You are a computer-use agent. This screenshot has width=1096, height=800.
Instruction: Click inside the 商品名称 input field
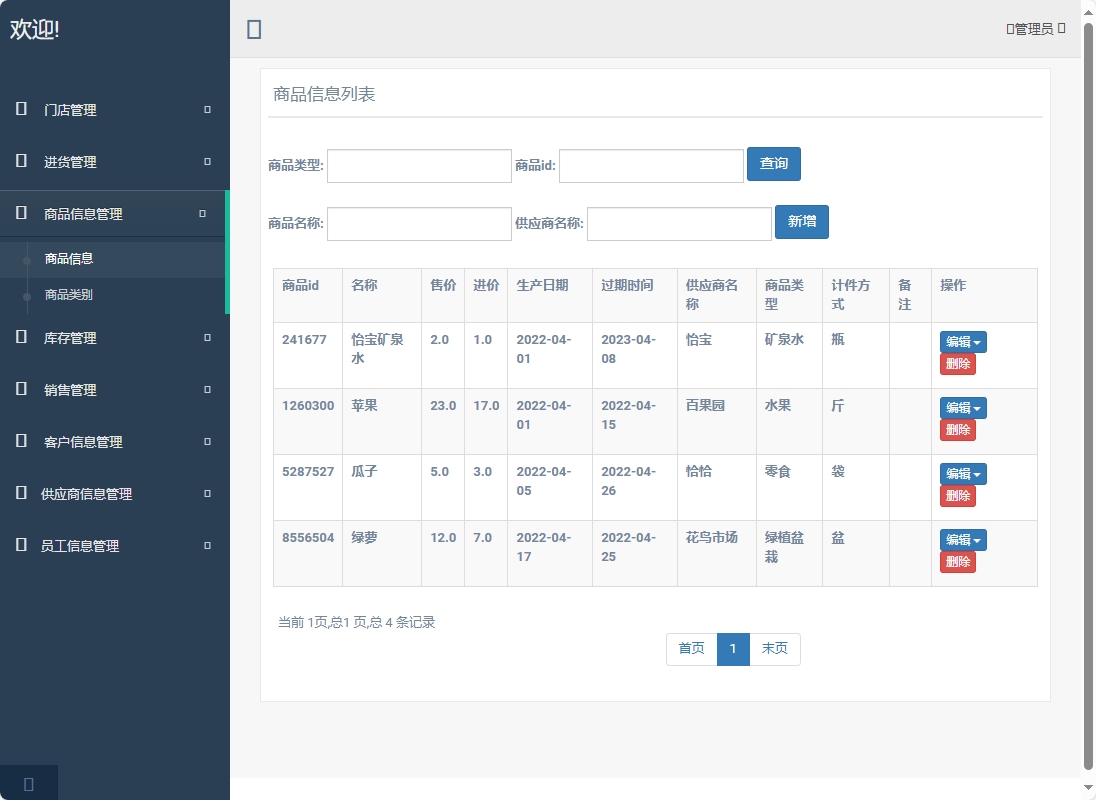pos(419,224)
